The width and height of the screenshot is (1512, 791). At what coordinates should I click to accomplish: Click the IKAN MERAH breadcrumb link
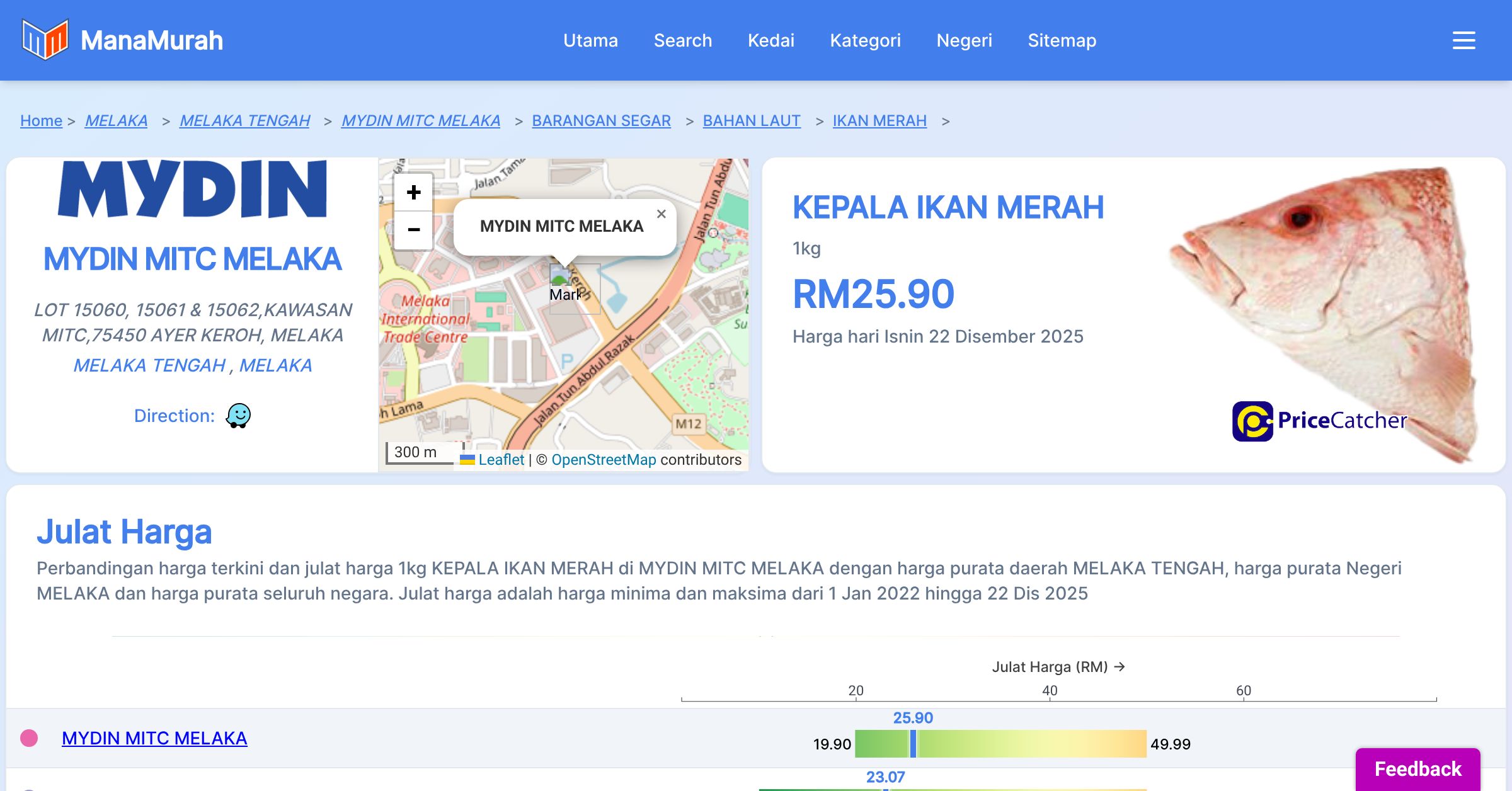[879, 120]
